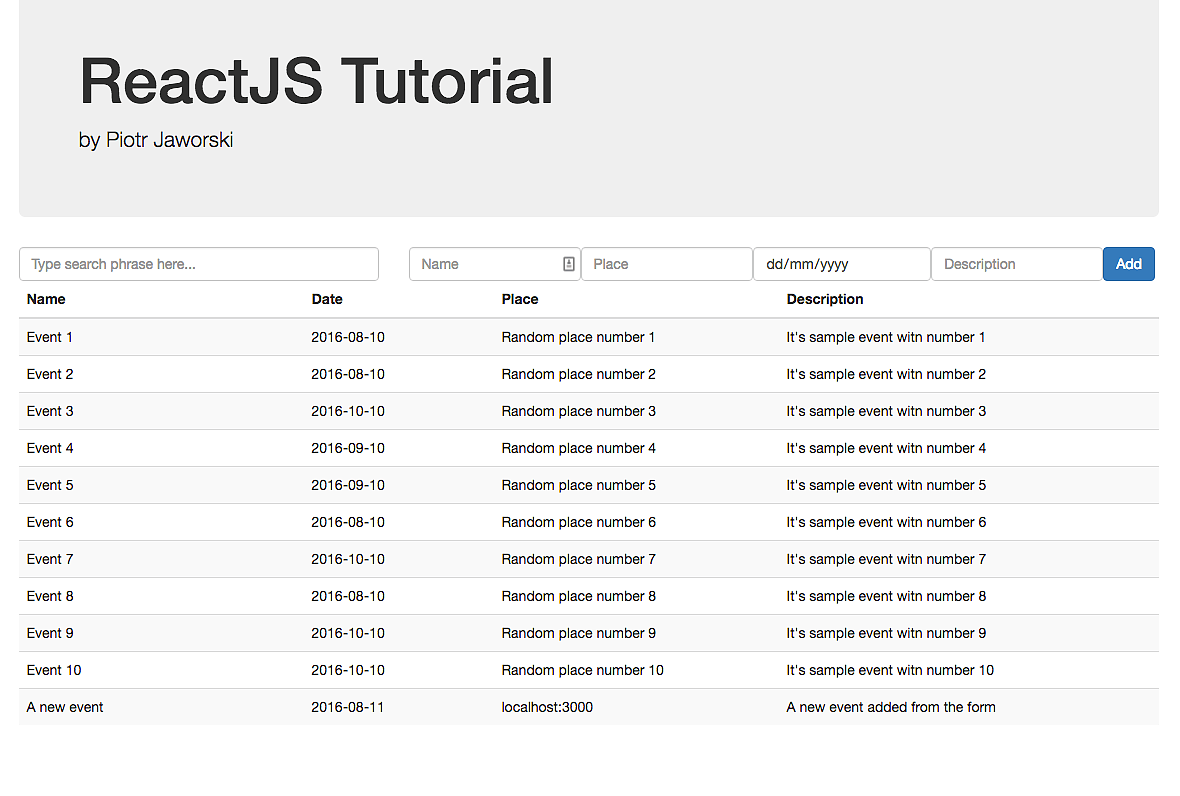Screen dimensions: 1180x796
Task: Click 'A new event added from the form'
Action: [891, 707]
